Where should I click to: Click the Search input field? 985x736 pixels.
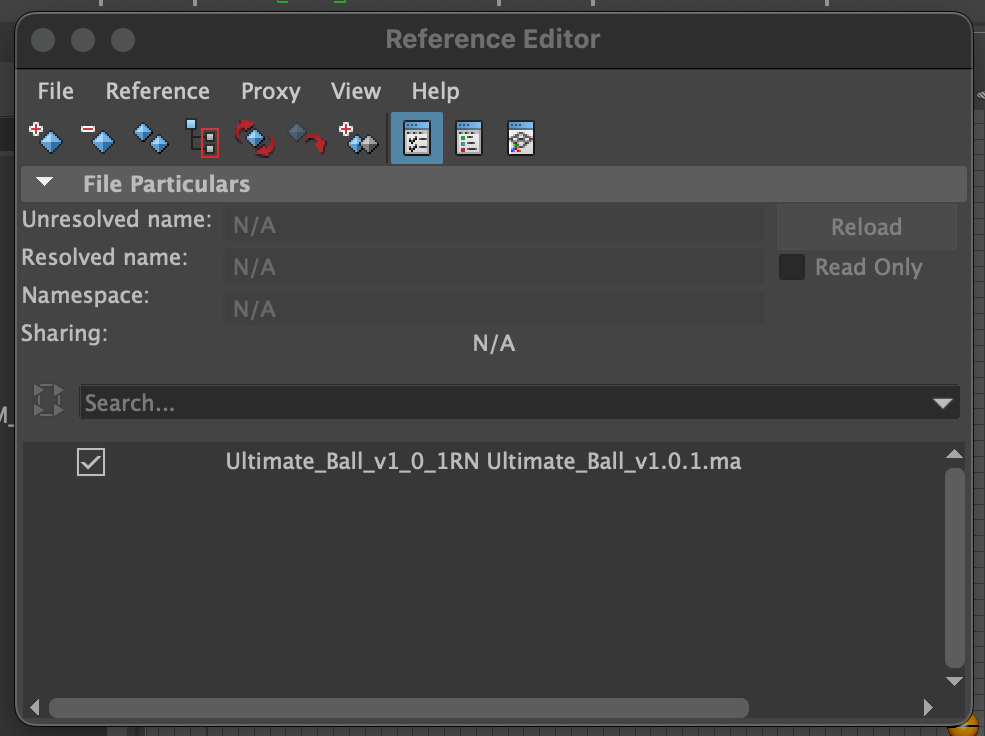tap(519, 403)
